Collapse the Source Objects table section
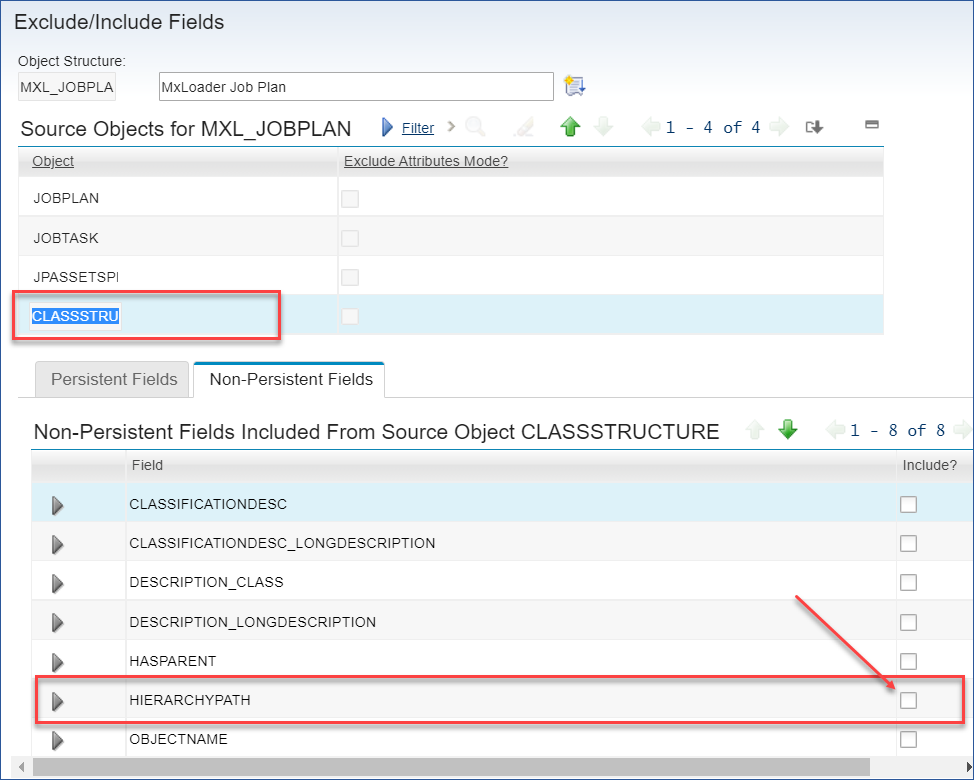 coord(872,124)
